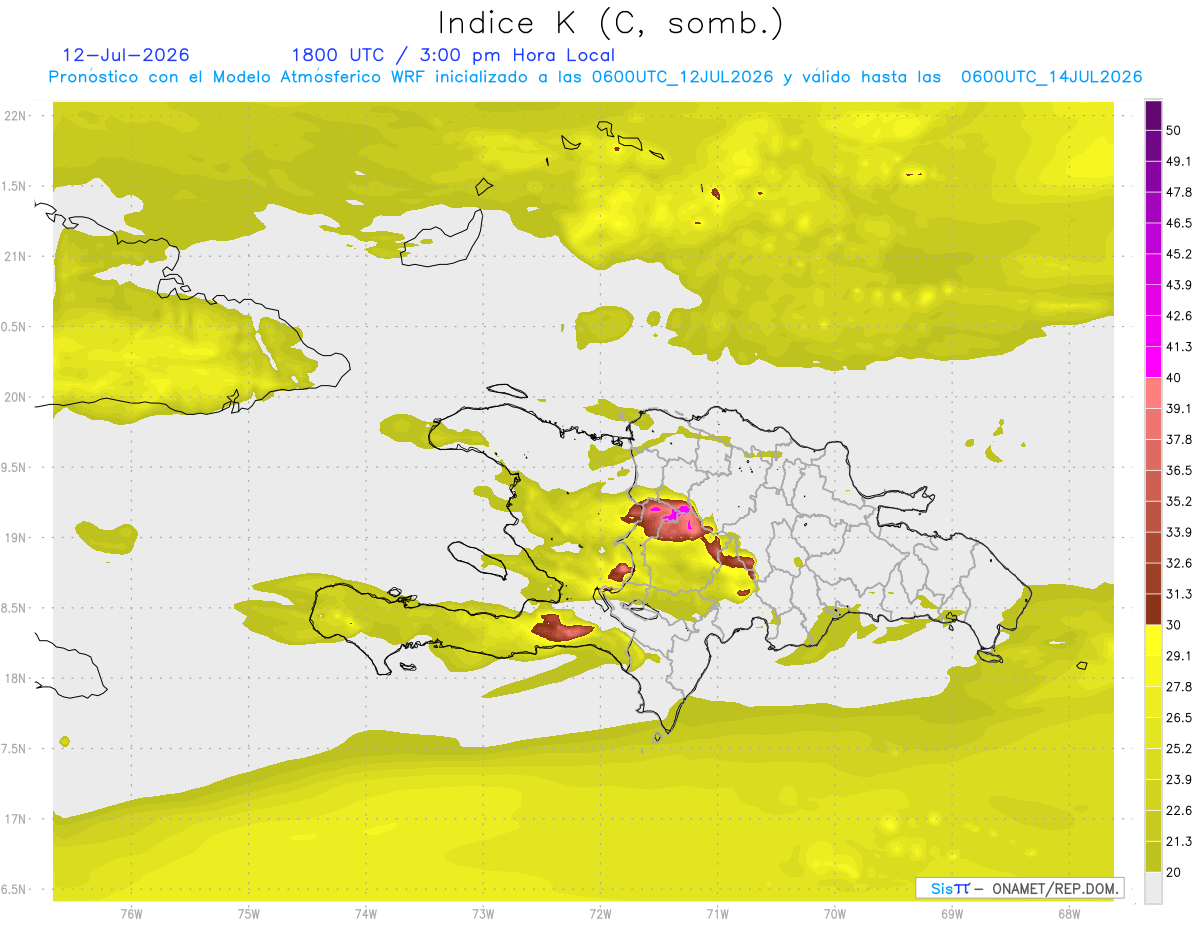Viewport: 1200px width, 927px height.
Task: Click the colorbar value '30'
Action: pyautogui.click(x=1174, y=625)
